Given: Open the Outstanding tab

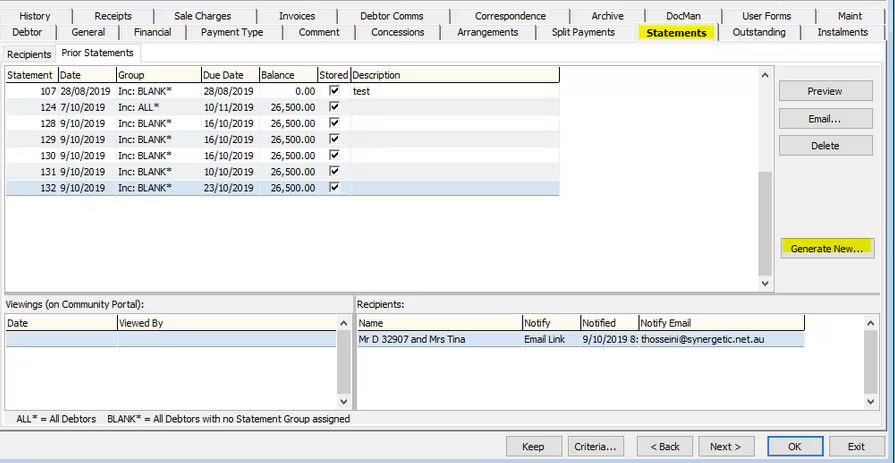Looking at the screenshot, I should tap(759, 33).
